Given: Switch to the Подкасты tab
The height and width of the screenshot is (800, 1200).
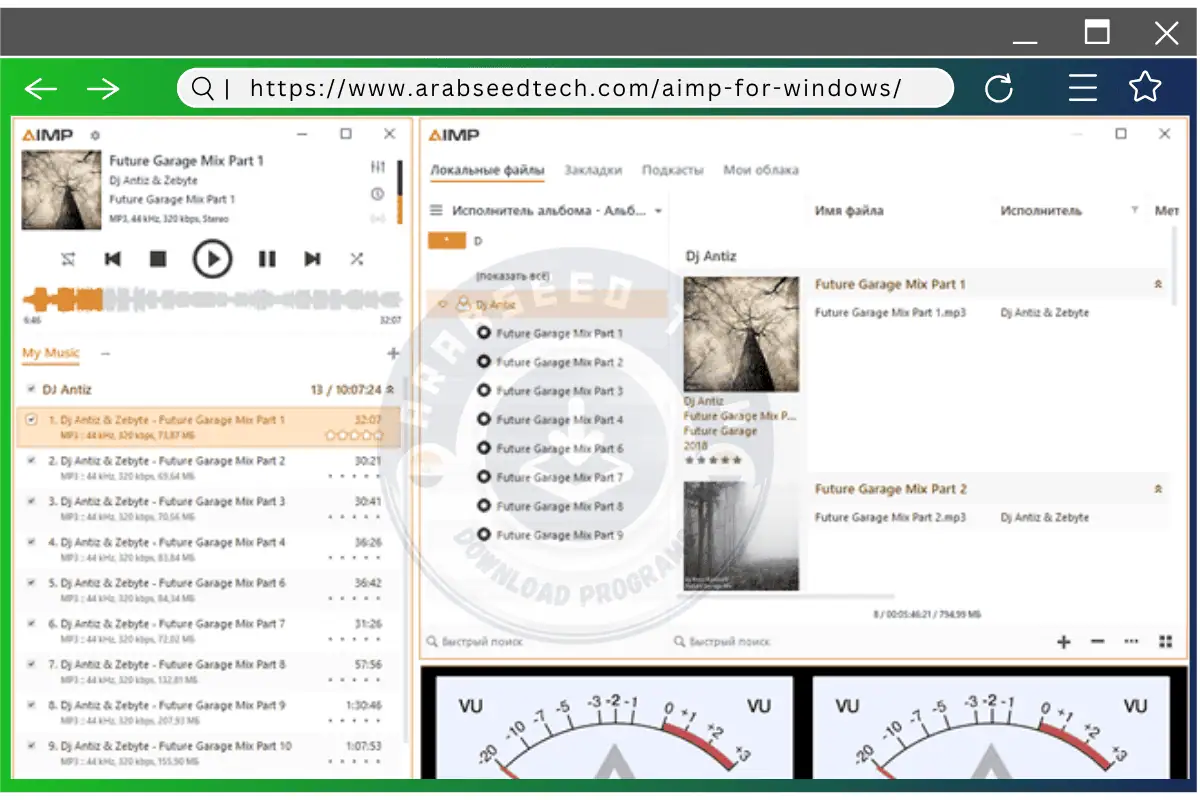Looking at the screenshot, I should 673,170.
